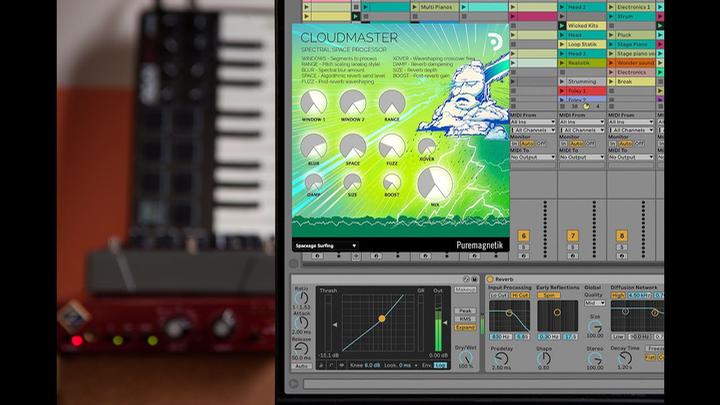Open track 7 All Channels dropdown

click(581, 130)
